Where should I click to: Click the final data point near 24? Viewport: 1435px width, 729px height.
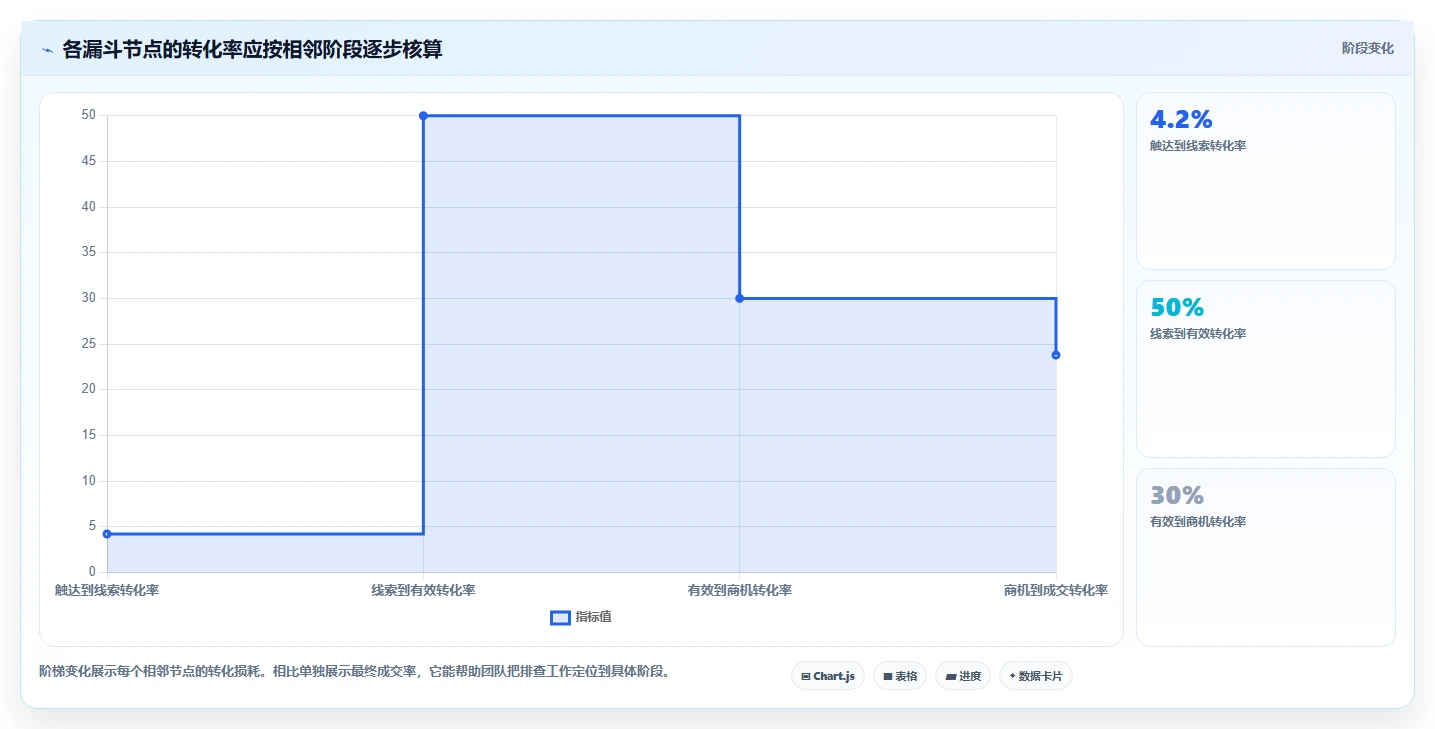click(1056, 355)
